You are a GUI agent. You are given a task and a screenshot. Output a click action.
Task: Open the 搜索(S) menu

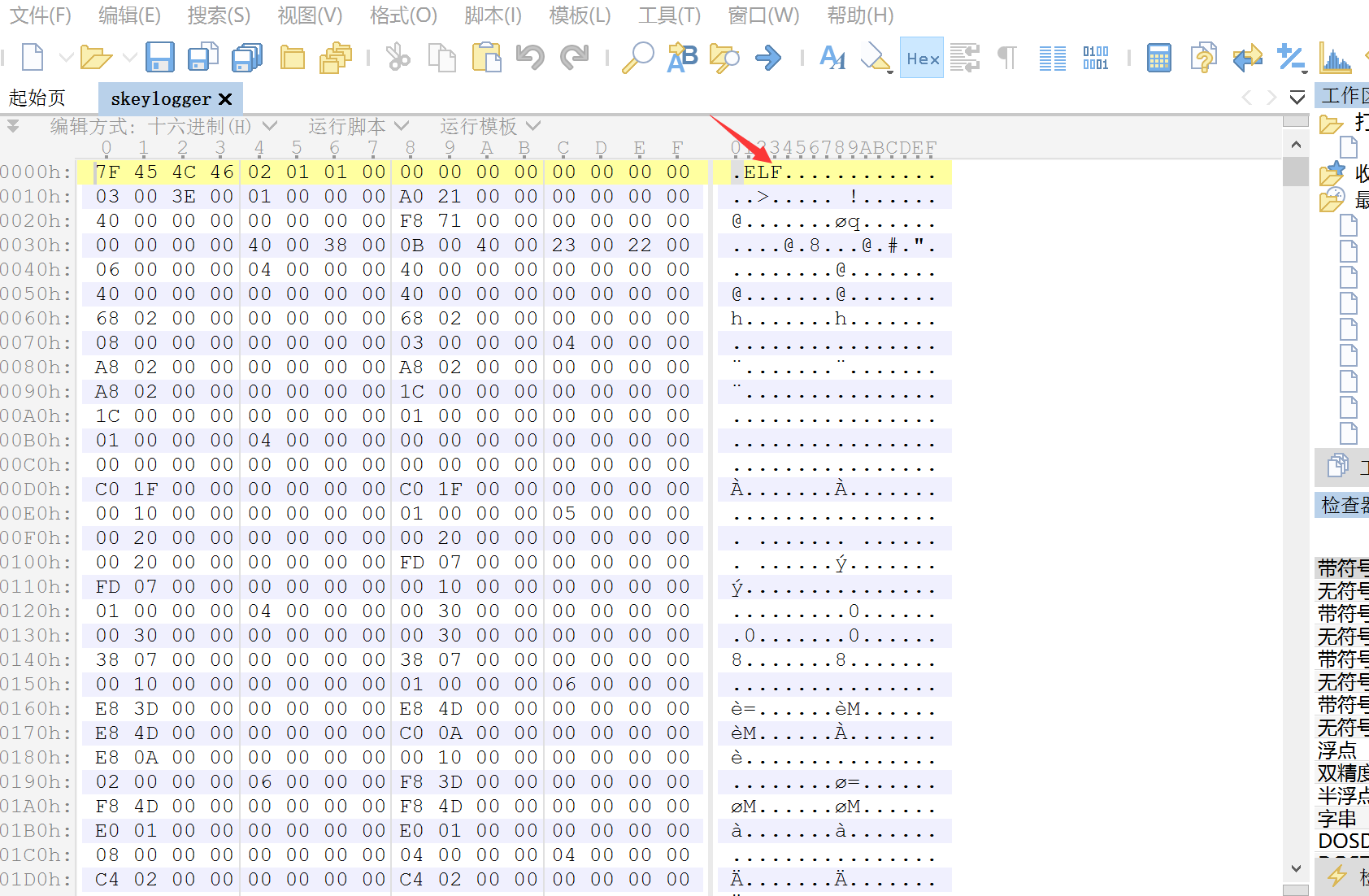click(x=219, y=15)
